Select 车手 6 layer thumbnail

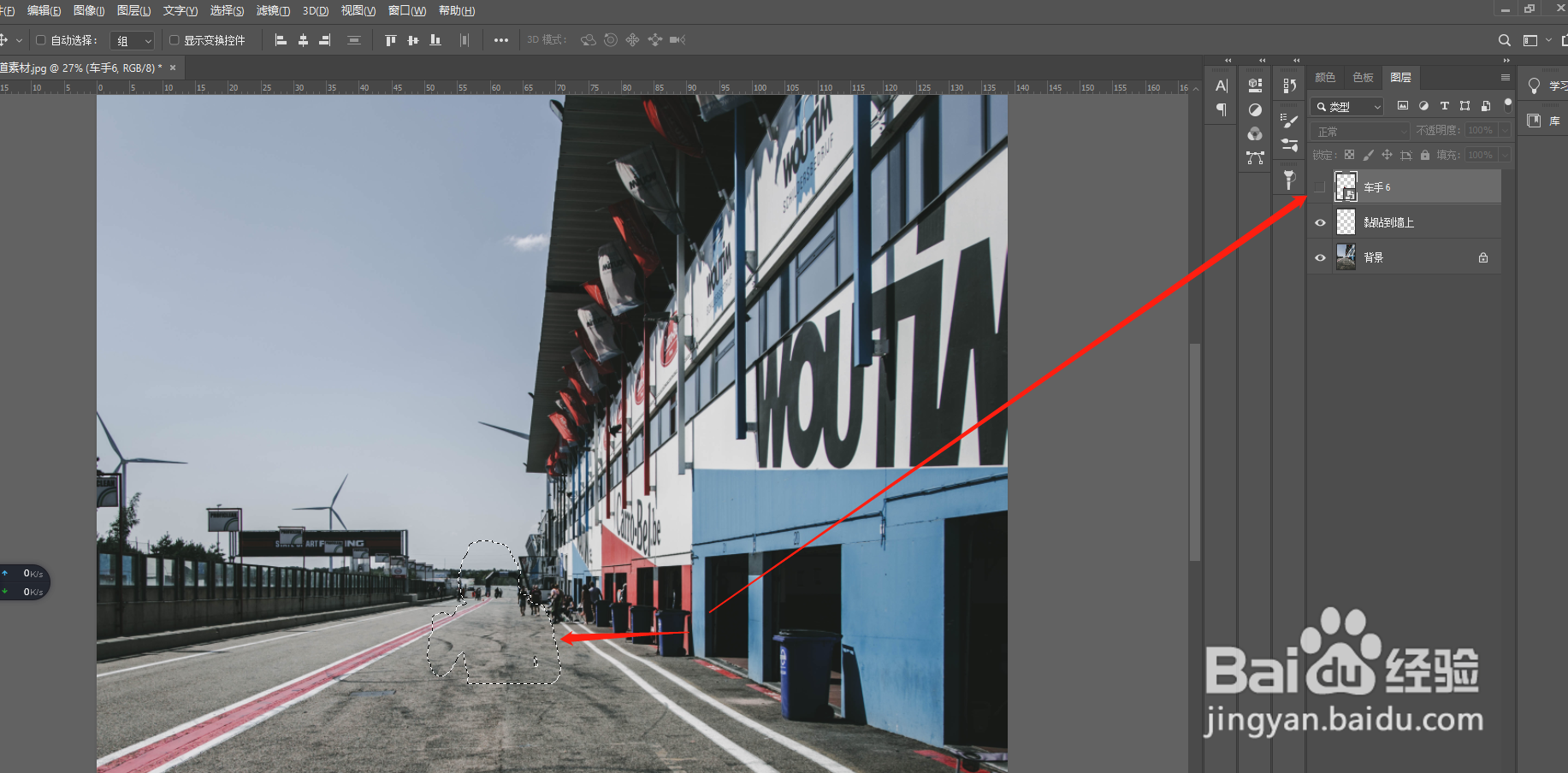point(1346,186)
